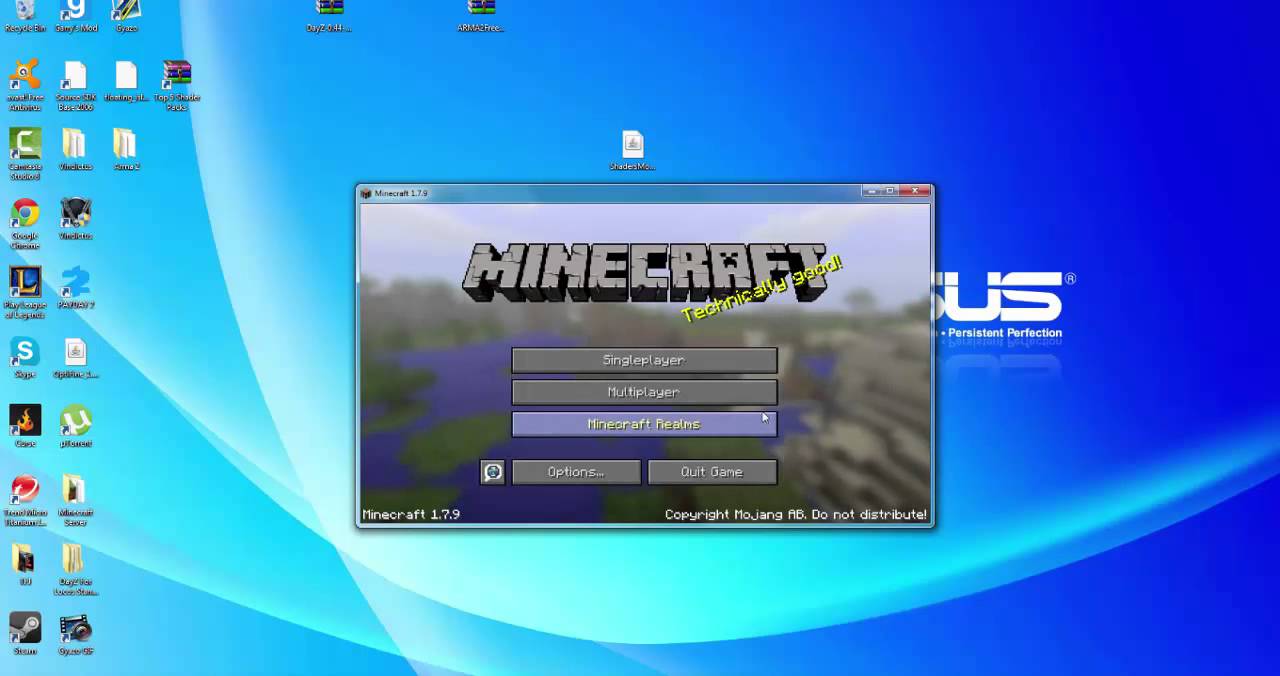Select the Steam shortcut

click(25, 633)
